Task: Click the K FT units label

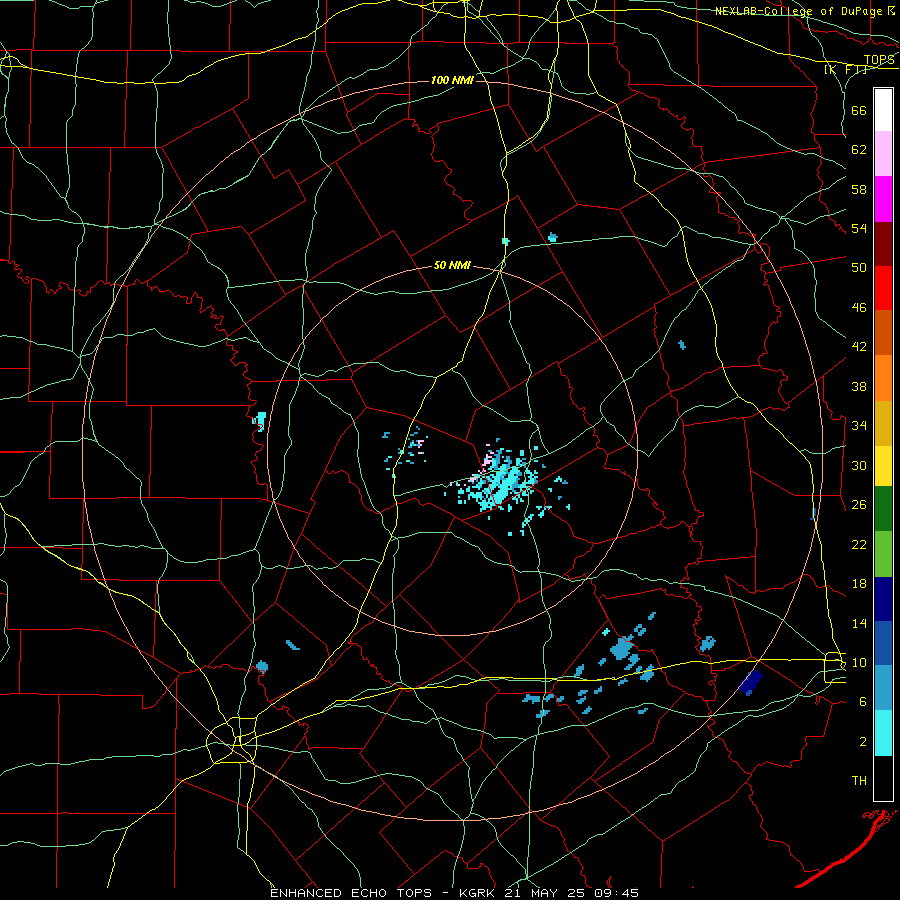Action: click(x=846, y=70)
